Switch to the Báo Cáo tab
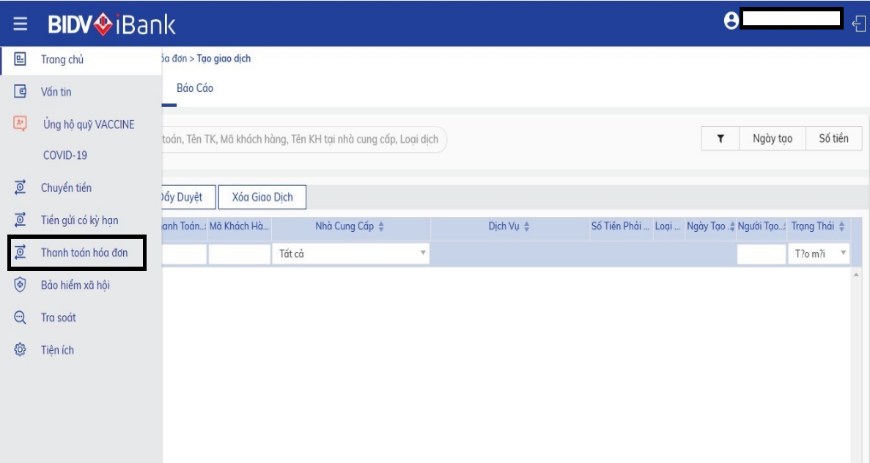The height and width of the screenshot is (463, 870). pyautogui.click(x=195, y=88)
